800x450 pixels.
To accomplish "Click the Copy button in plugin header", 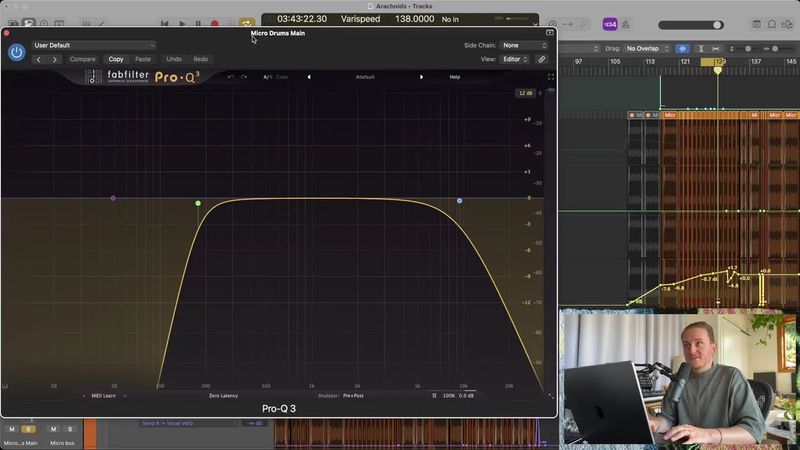I will 116,59.
